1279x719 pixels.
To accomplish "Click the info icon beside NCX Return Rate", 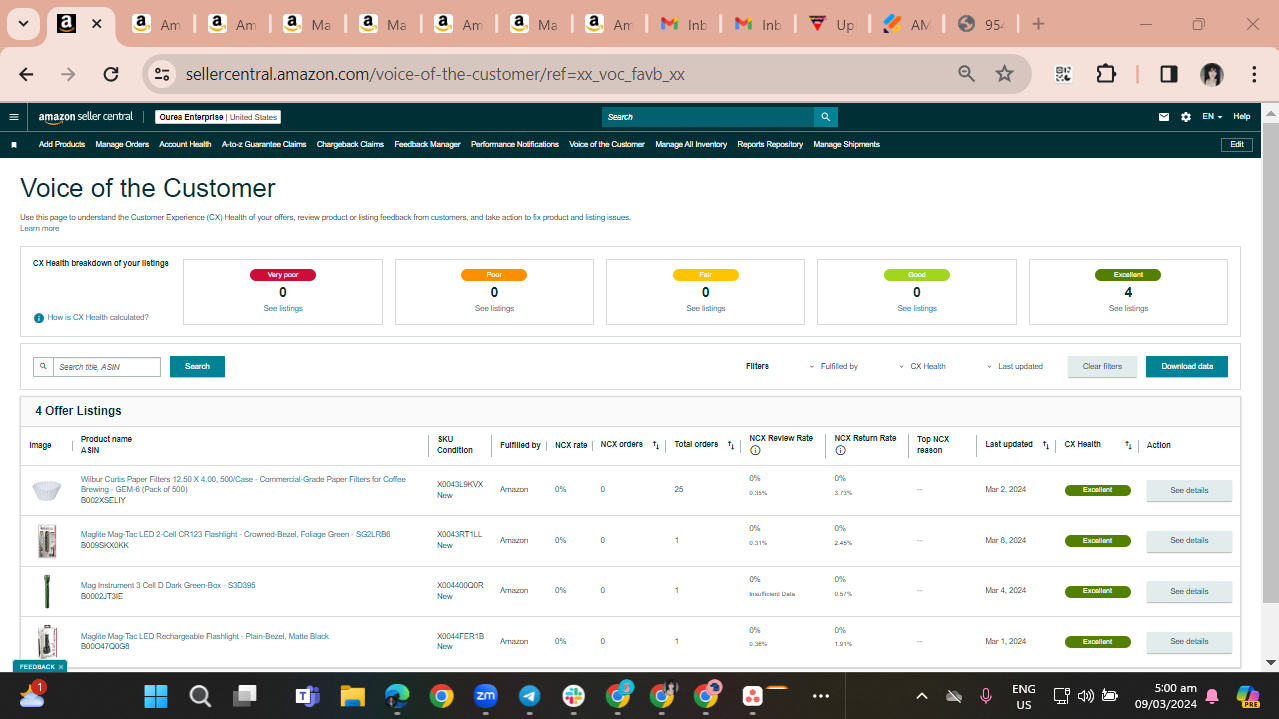I will 840,450.
